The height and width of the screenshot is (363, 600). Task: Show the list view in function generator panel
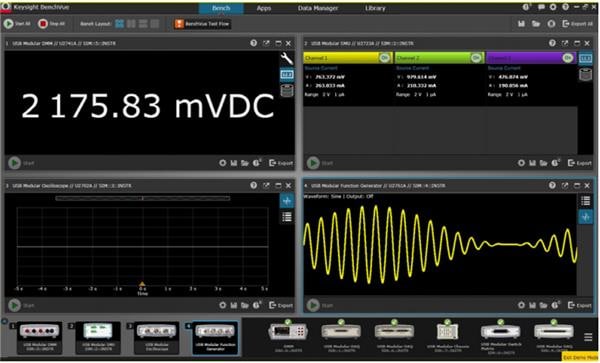pos(585,200)
